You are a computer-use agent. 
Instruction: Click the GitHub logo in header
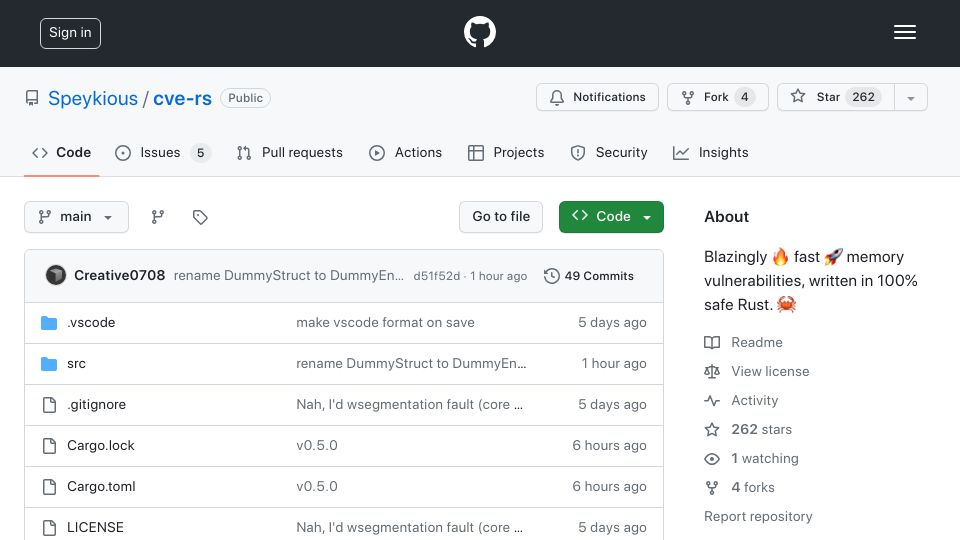coord(479,32)
